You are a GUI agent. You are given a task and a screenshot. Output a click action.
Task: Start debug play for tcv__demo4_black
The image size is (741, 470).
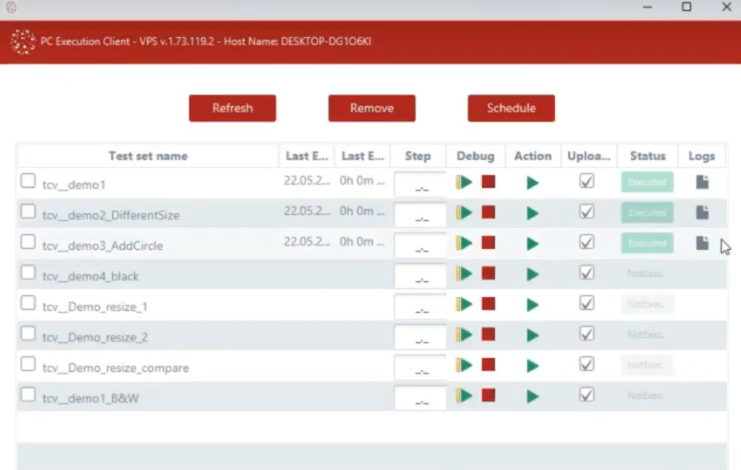click(x=465, y=274)
